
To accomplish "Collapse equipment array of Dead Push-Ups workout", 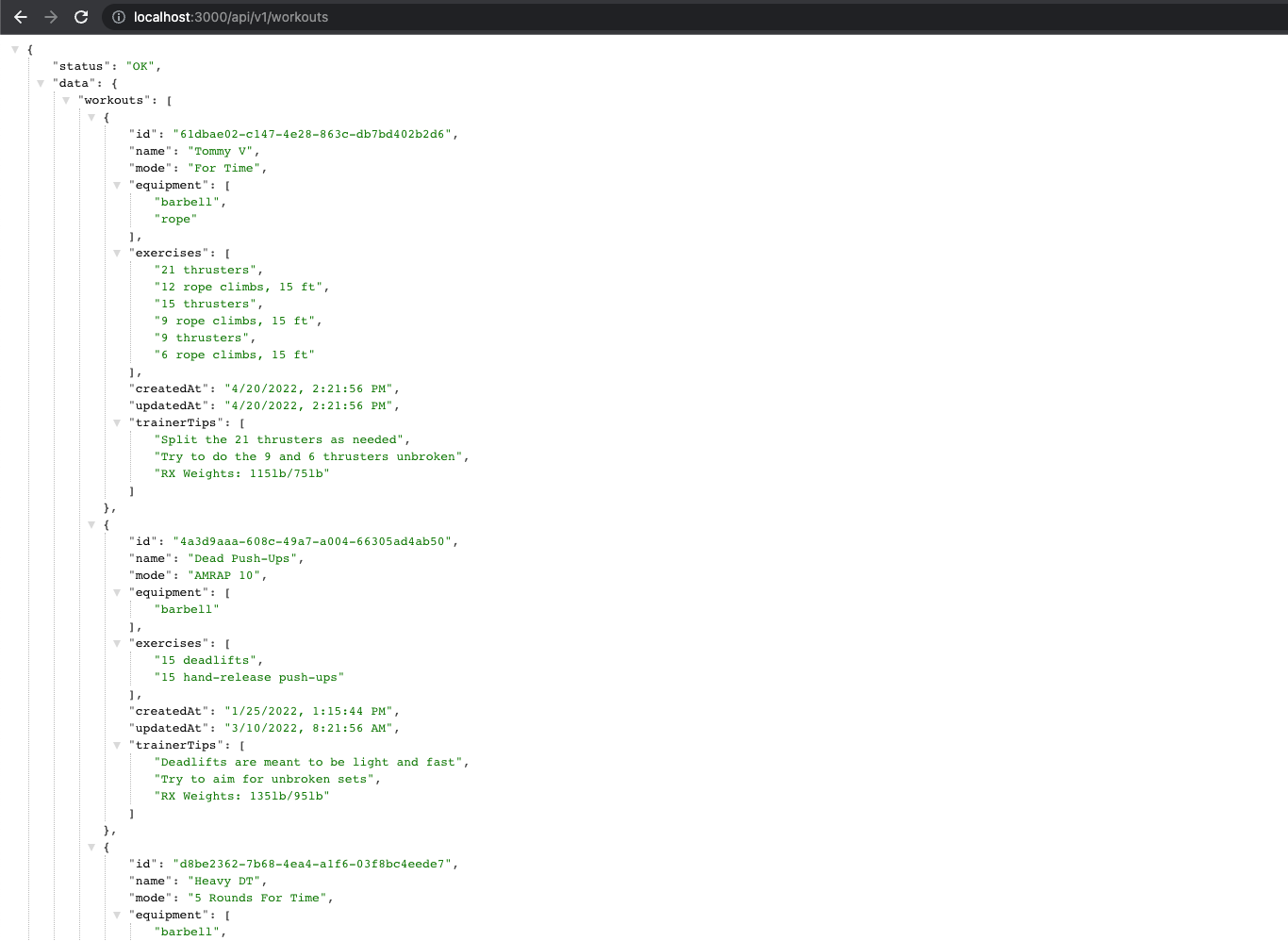I will 117,592.
